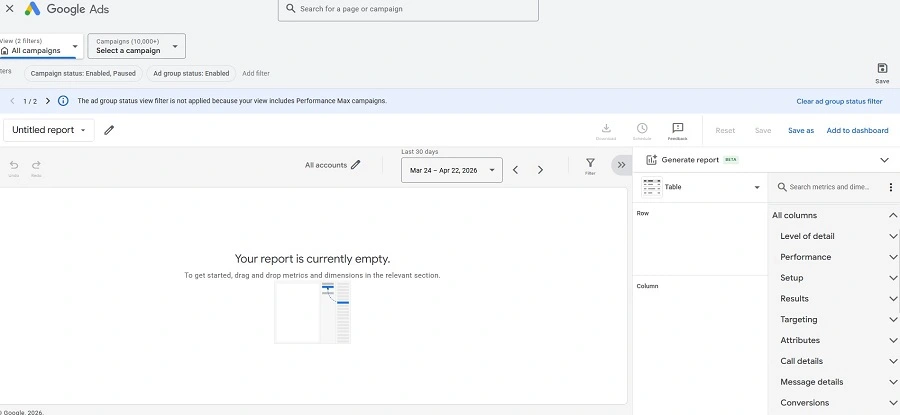Open the All campaigns view dropdown
Image resolution: width=900 pixels, height=415 pixels.
point(41,46)
